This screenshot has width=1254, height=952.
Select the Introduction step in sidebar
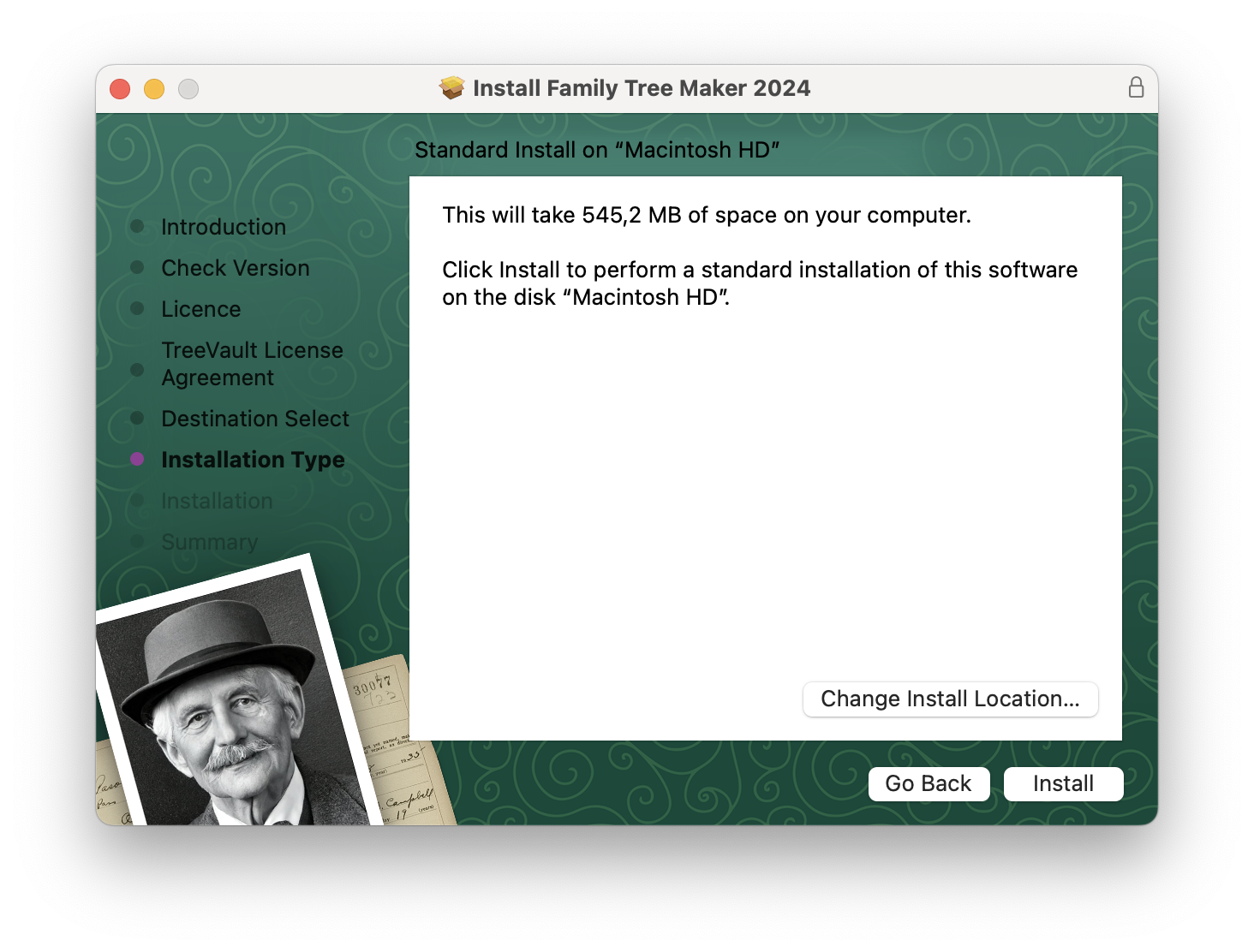click(224, 227)
